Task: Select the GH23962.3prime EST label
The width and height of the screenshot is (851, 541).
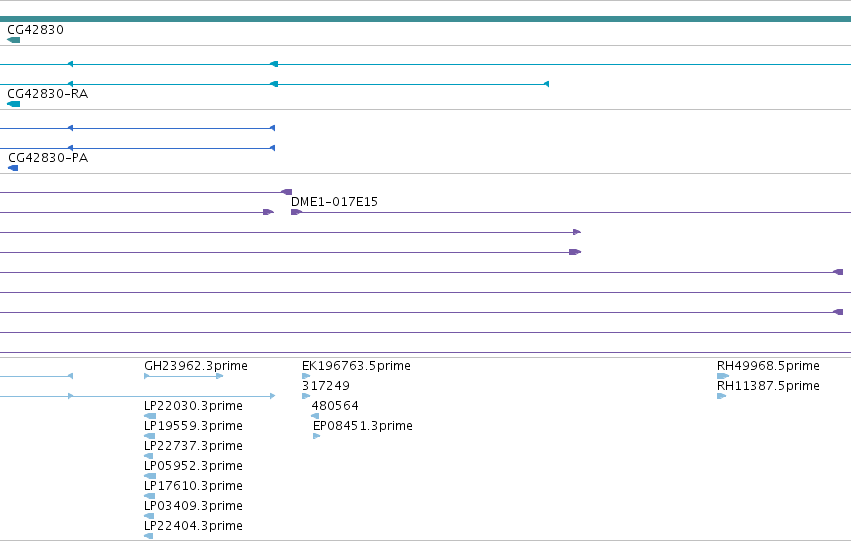Action: pos(196,366)
